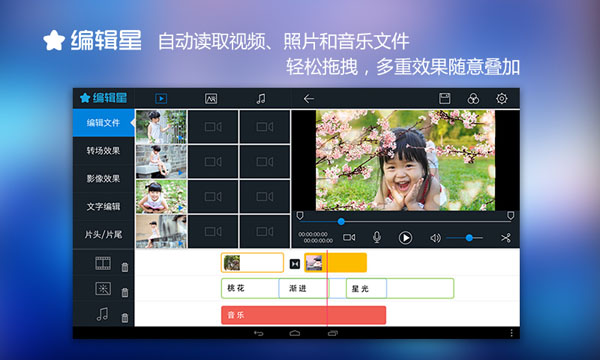Open the photo files tab icon
Image resolution: width=600 pixels, height=360 pixels.
click(211, 99)
